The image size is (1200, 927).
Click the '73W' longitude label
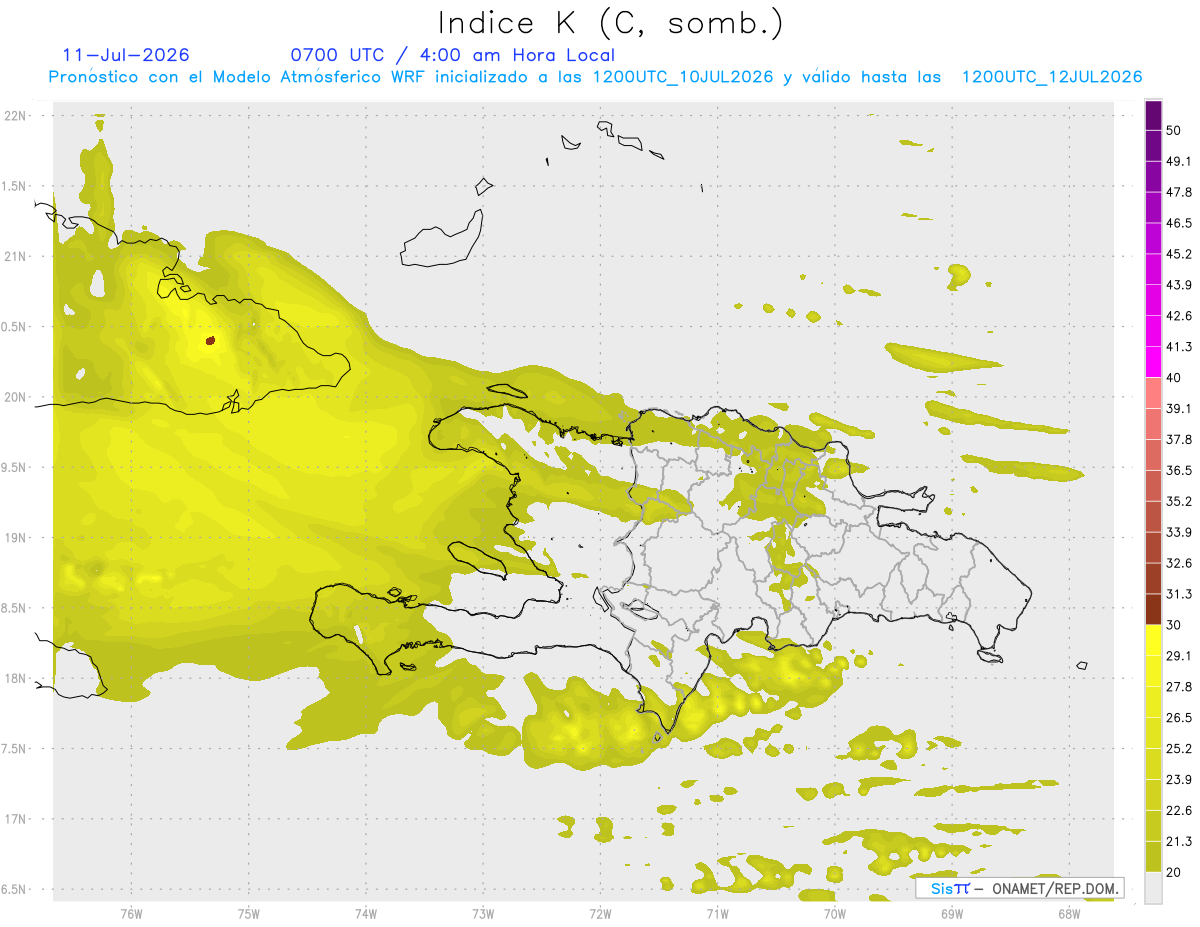click(483, 914)
